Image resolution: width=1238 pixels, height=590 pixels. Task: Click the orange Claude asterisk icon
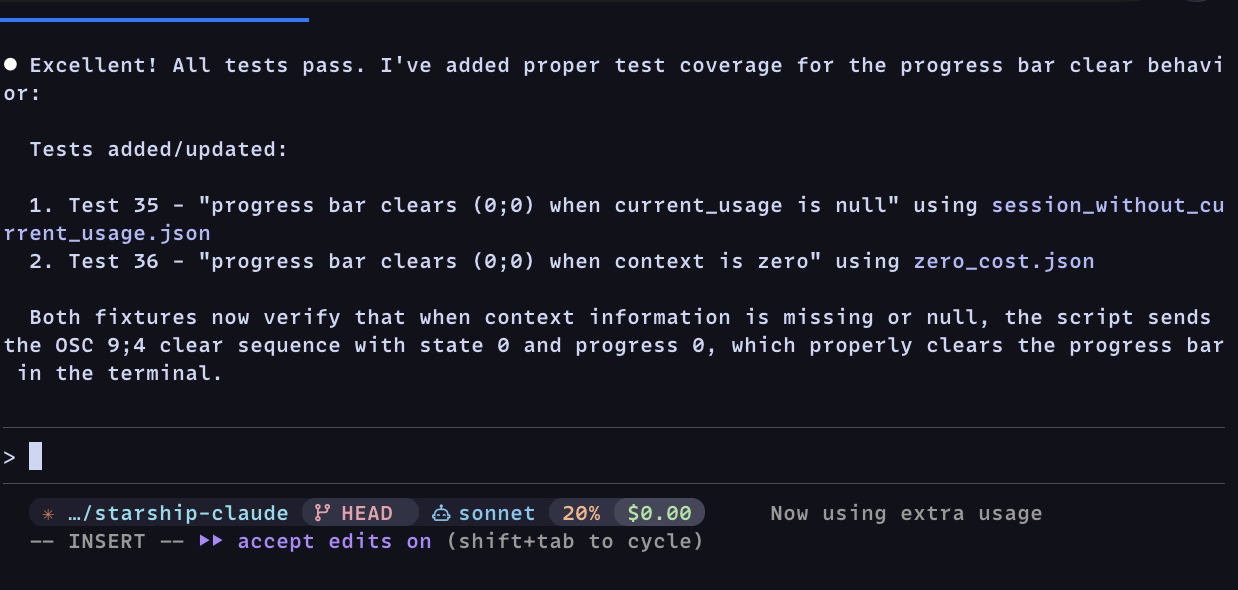click(x=48, y=514)
